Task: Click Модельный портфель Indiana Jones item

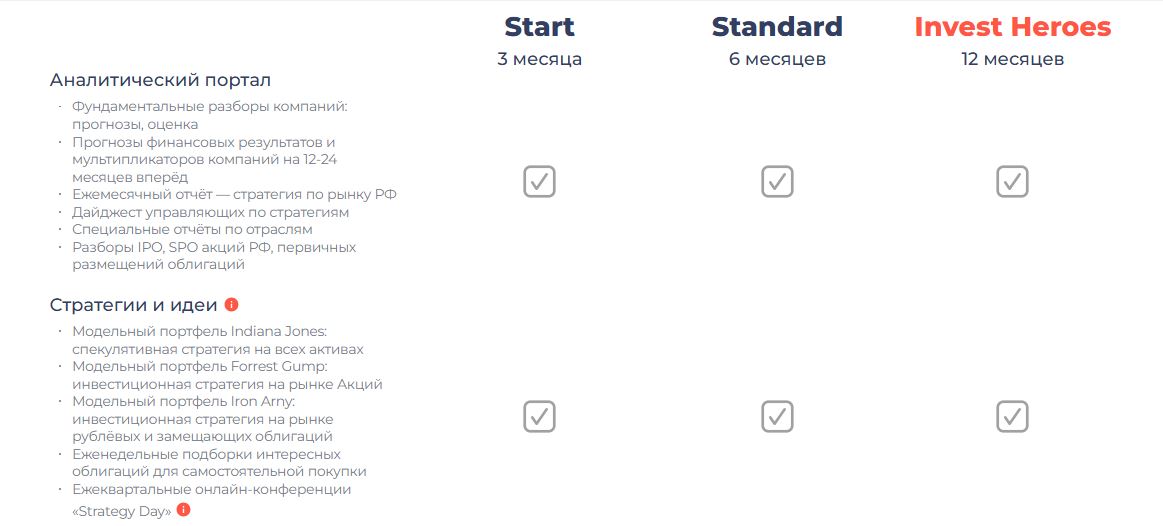Action: (217, 340)
